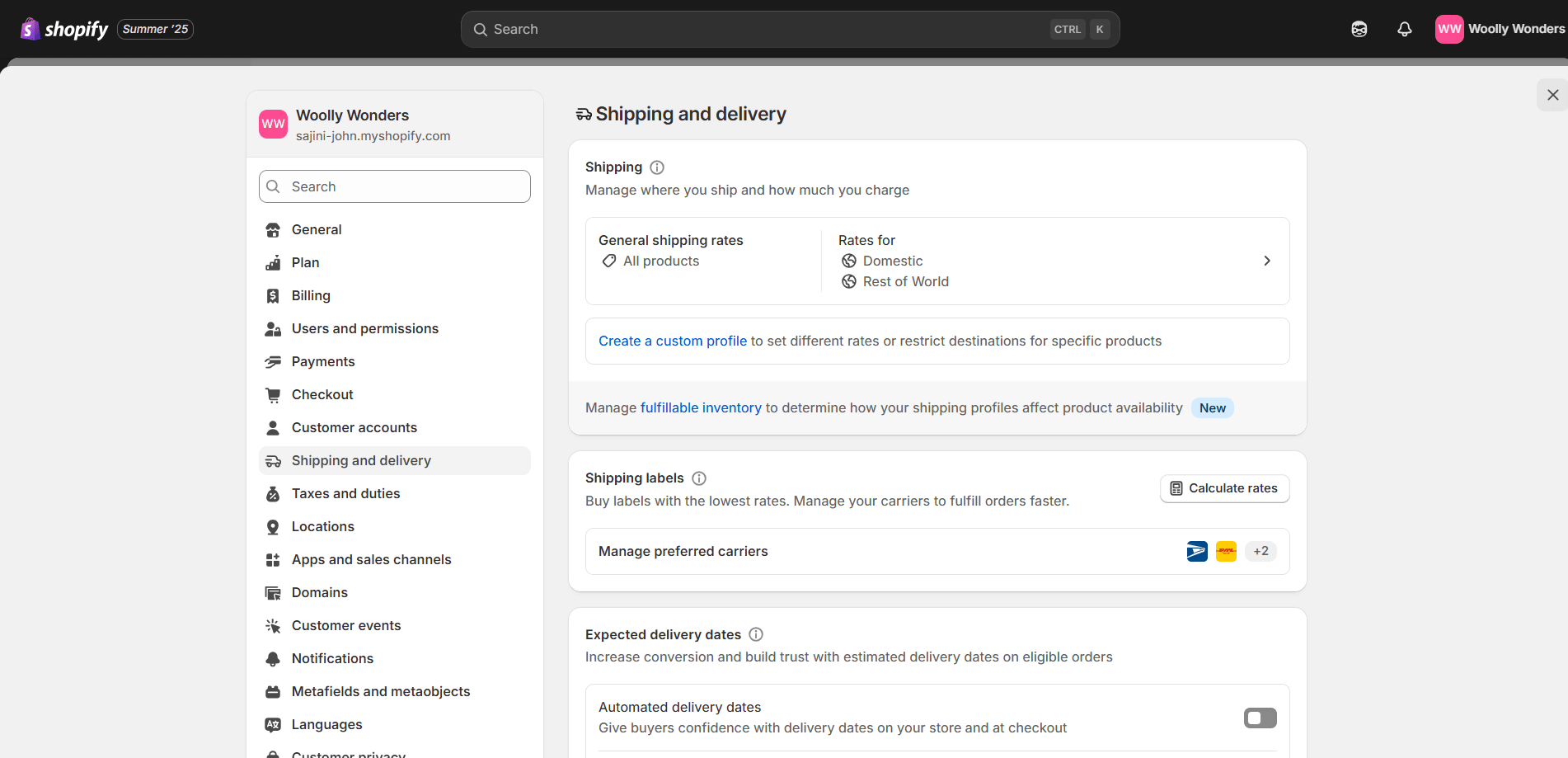Show info tooltip next to Shipping labels
The image size is (1568, 758).
pos(699,478)
